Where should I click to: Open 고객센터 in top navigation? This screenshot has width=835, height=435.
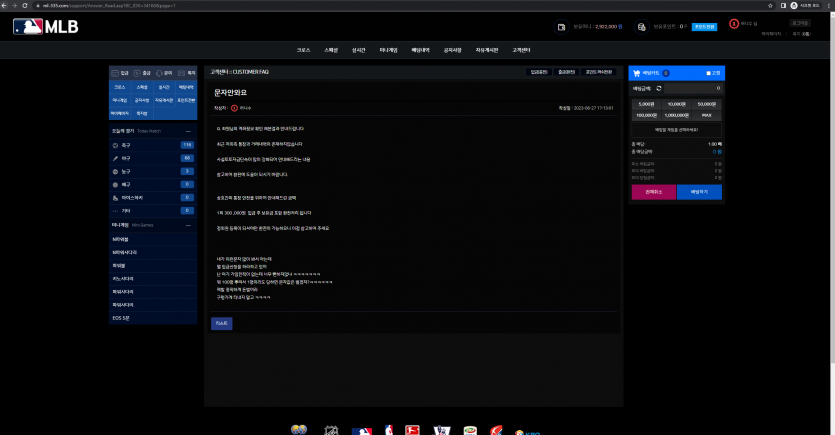(x=521, y=50)
